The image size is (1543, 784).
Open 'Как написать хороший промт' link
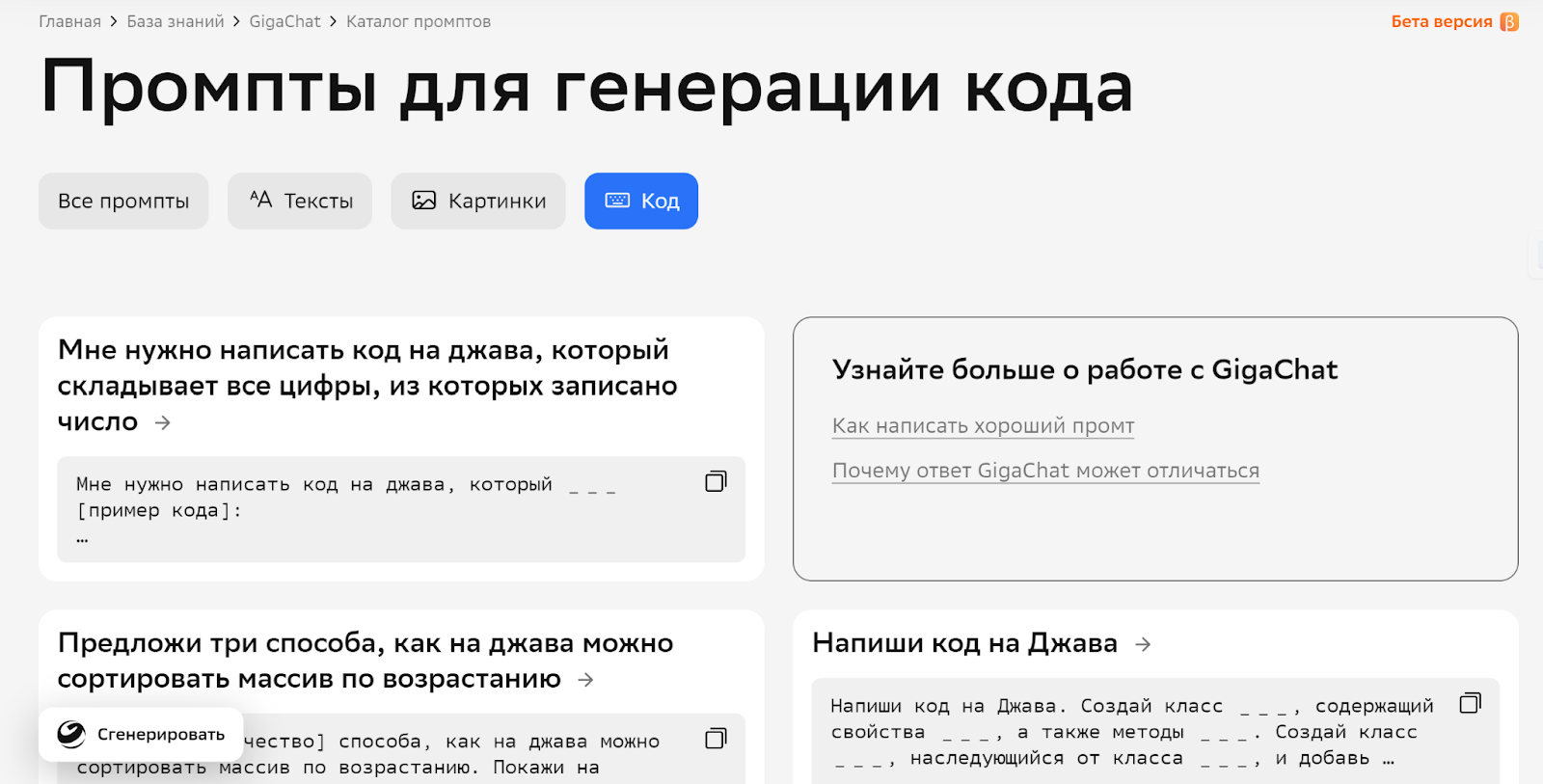[983, 425]
